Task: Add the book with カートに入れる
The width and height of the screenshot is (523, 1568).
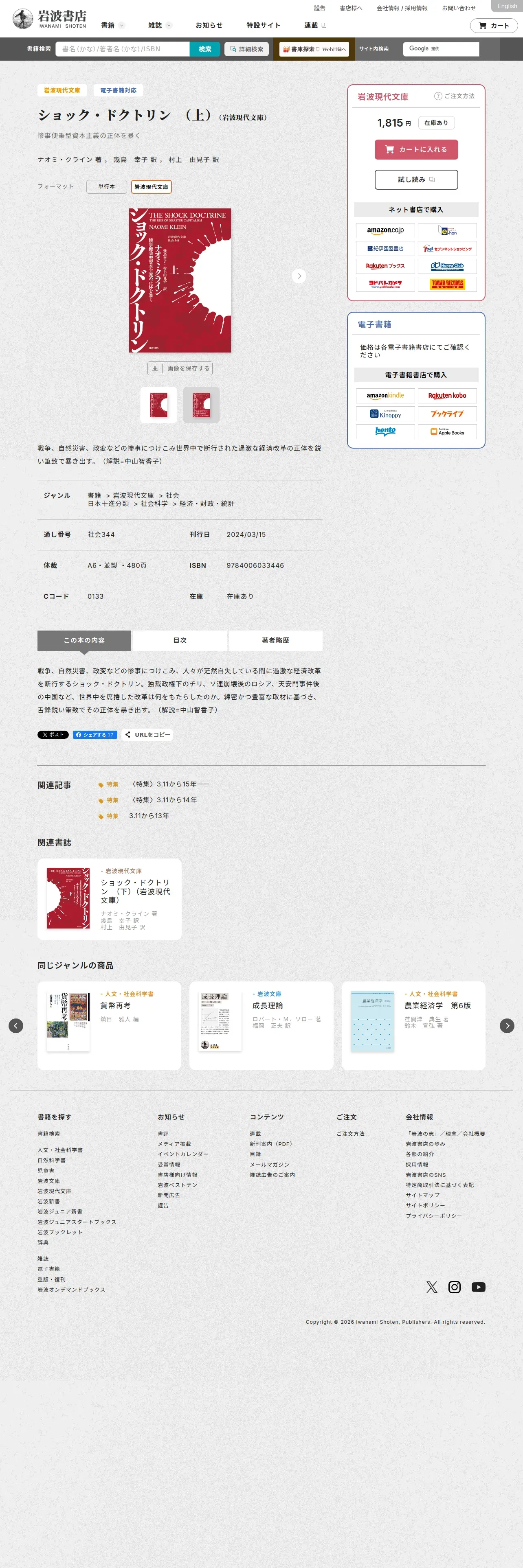Action: pos(416,149)
